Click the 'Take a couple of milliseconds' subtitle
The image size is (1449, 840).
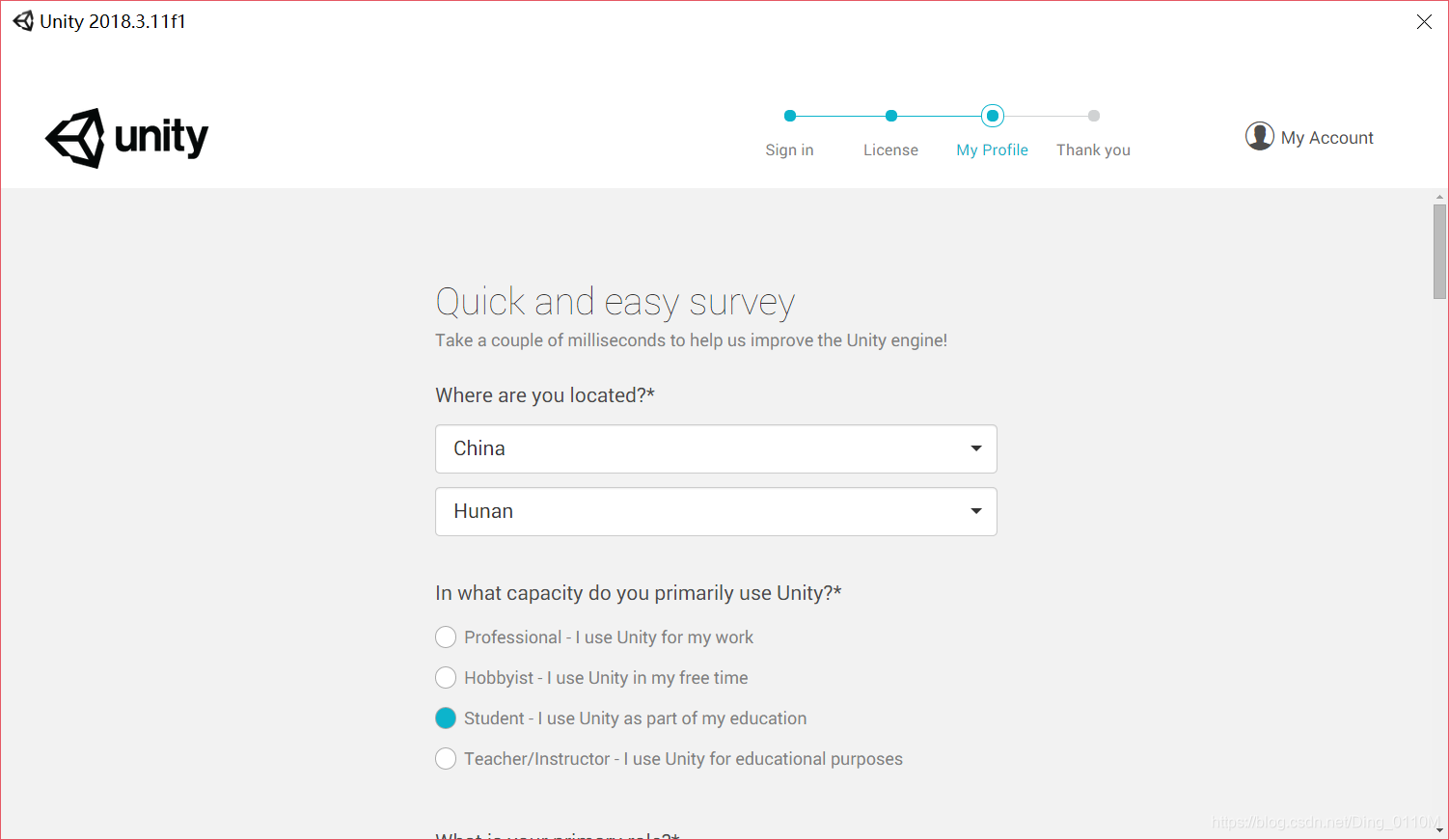691,340
